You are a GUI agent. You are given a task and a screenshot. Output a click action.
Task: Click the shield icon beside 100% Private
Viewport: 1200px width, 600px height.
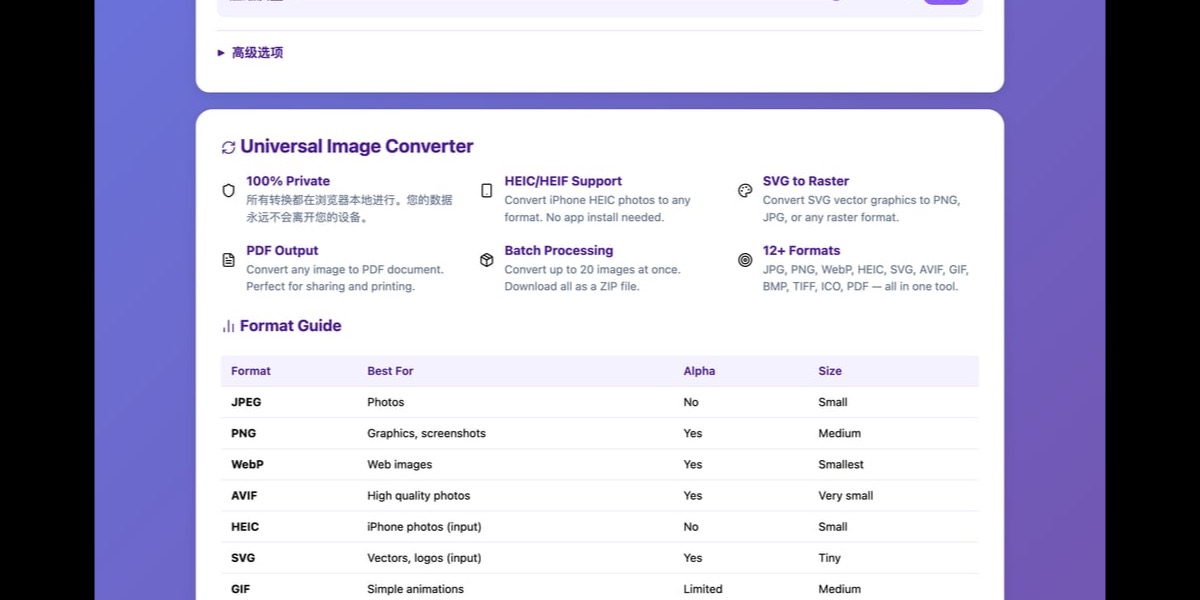[229, 191]
